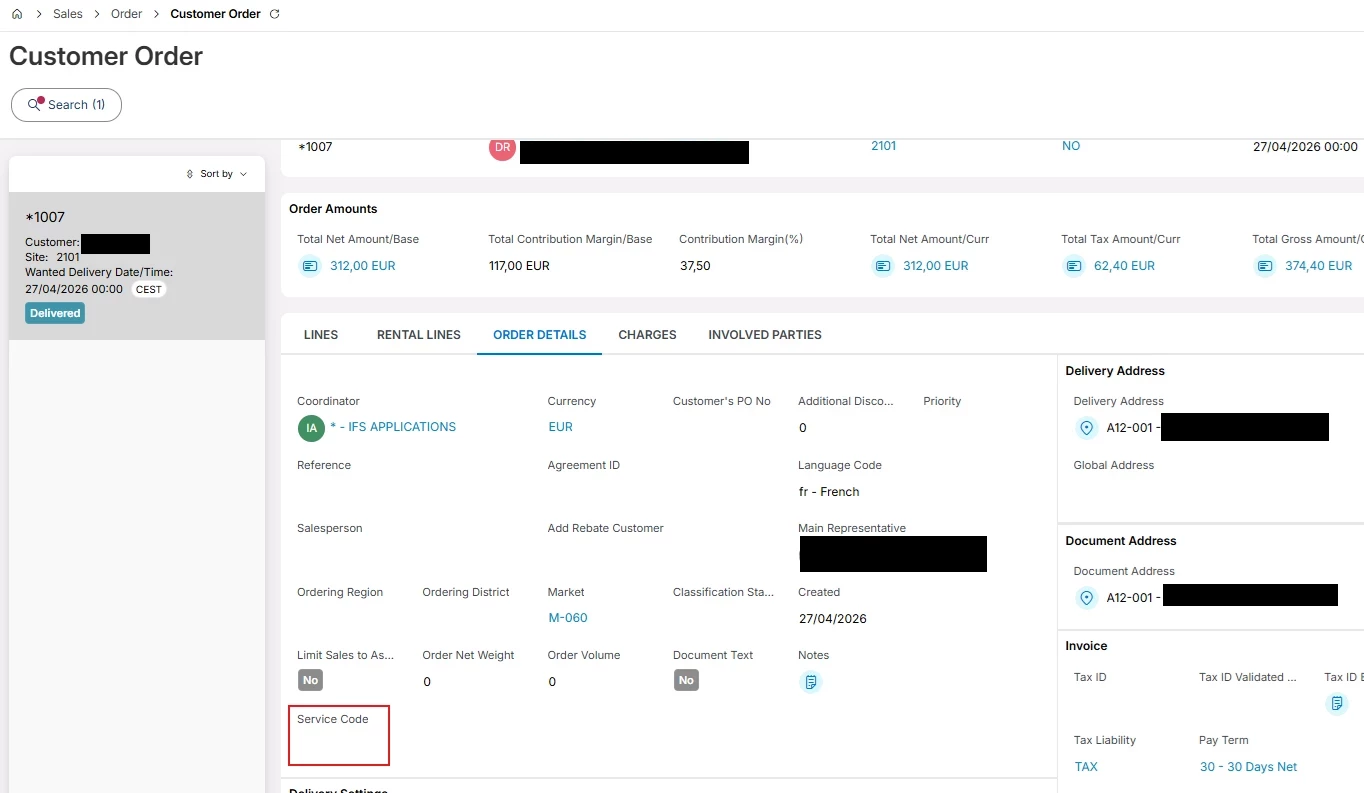Click the Delivery Address location pin icon

(x=1086, y=428)
